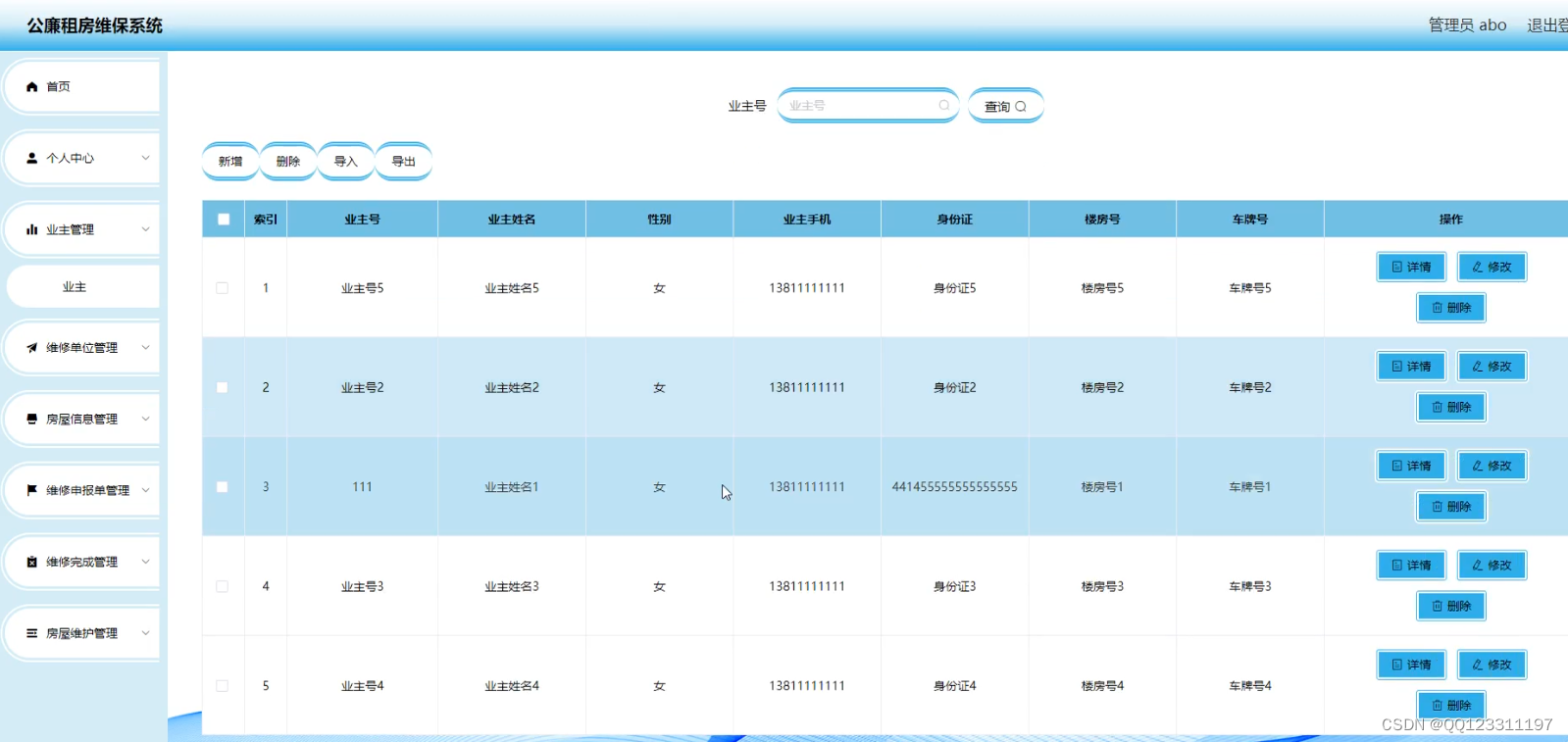Click 删除 for row 业主姓名1

[x=1451, y=507]
